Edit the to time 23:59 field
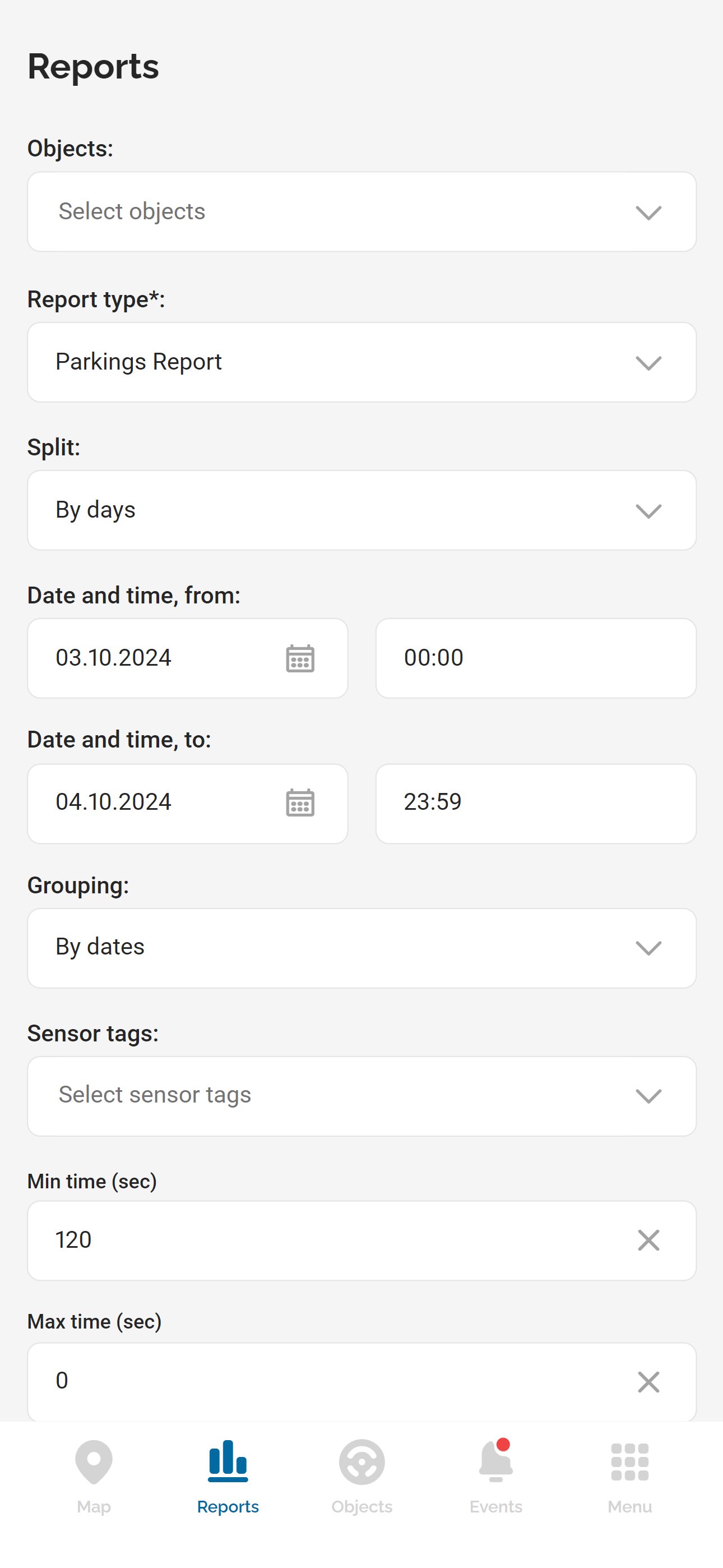The width and height of the screenshot is (723, 1568). click(536, 803)
